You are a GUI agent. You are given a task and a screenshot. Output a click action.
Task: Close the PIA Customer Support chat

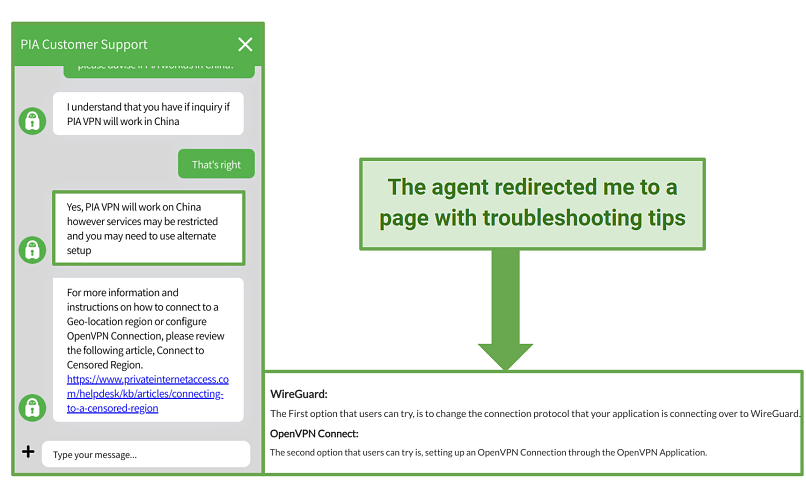[245, 45]
